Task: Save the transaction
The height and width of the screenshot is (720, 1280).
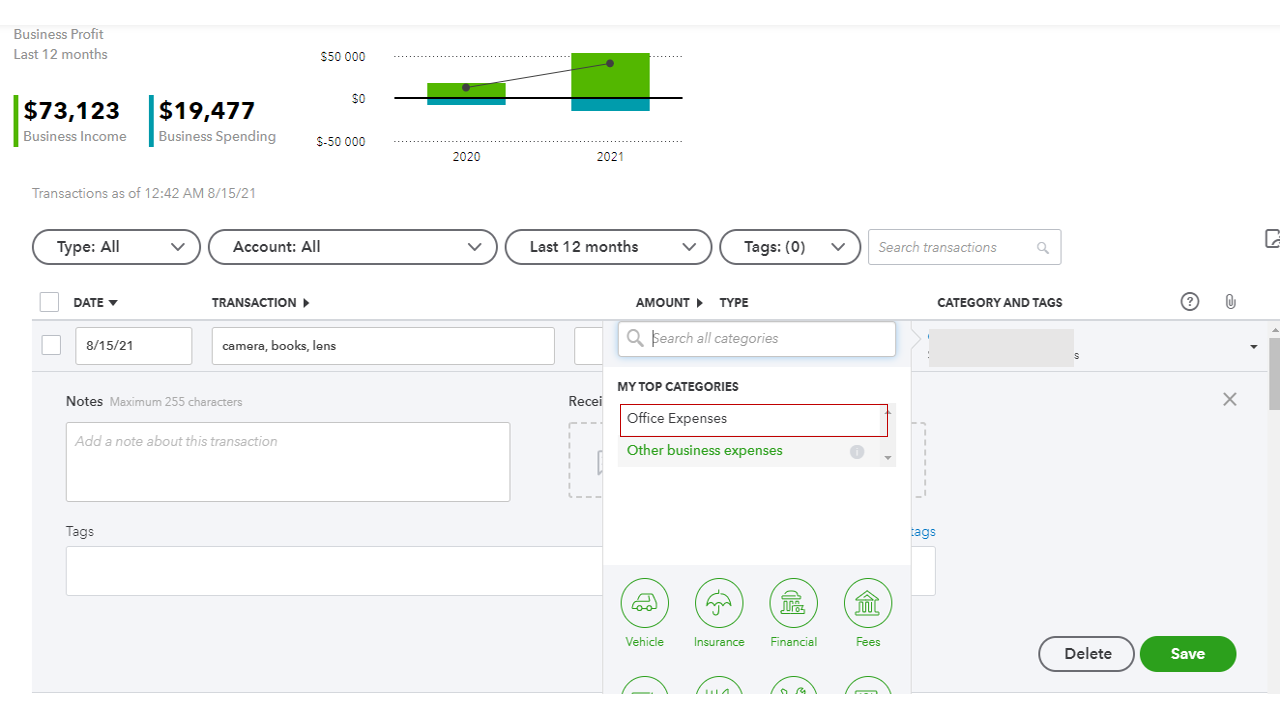Action: click(x=1188, y=654)
